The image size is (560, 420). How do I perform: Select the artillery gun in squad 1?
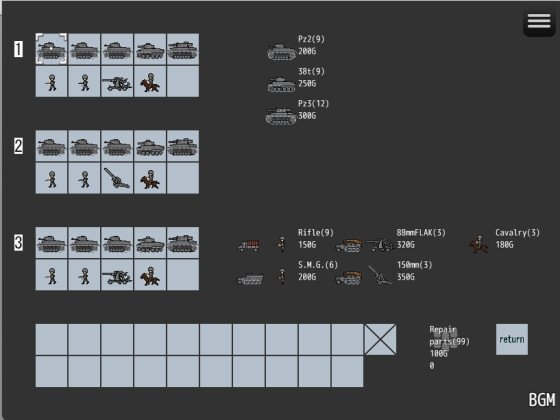pyautogui.click(x=117, y=81)
